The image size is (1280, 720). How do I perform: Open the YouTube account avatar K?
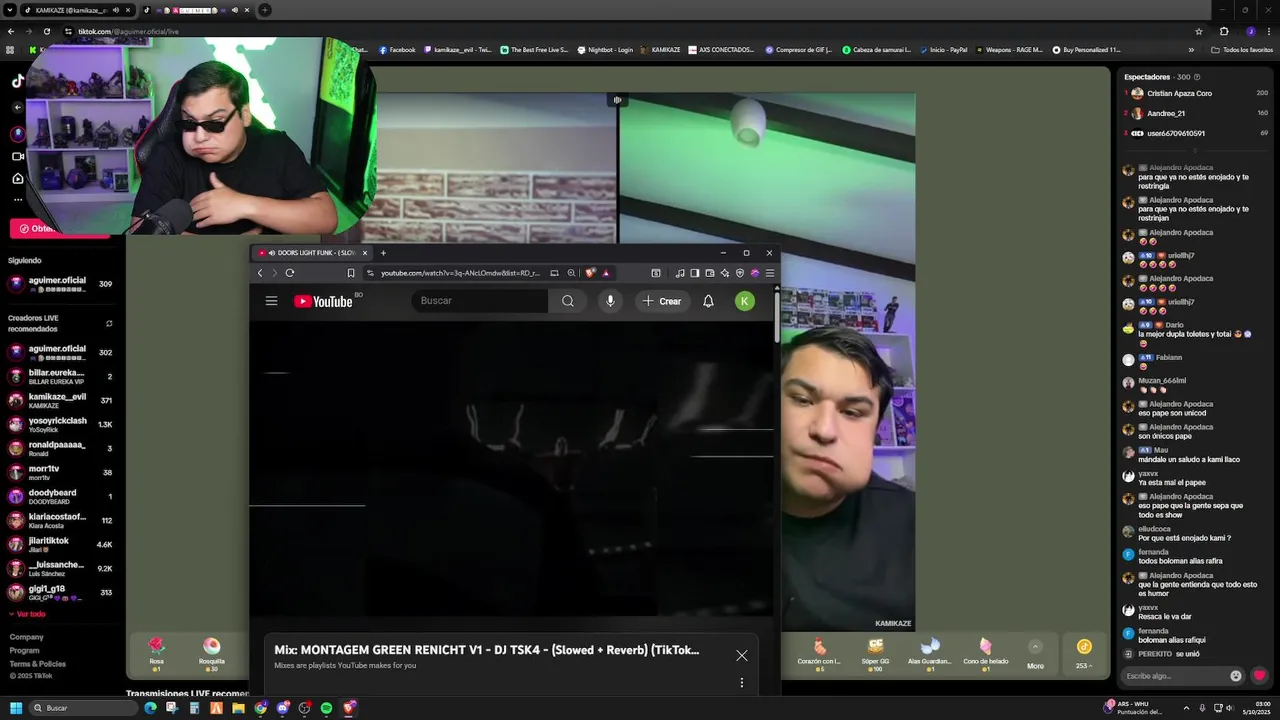click(x=744, y=301)
